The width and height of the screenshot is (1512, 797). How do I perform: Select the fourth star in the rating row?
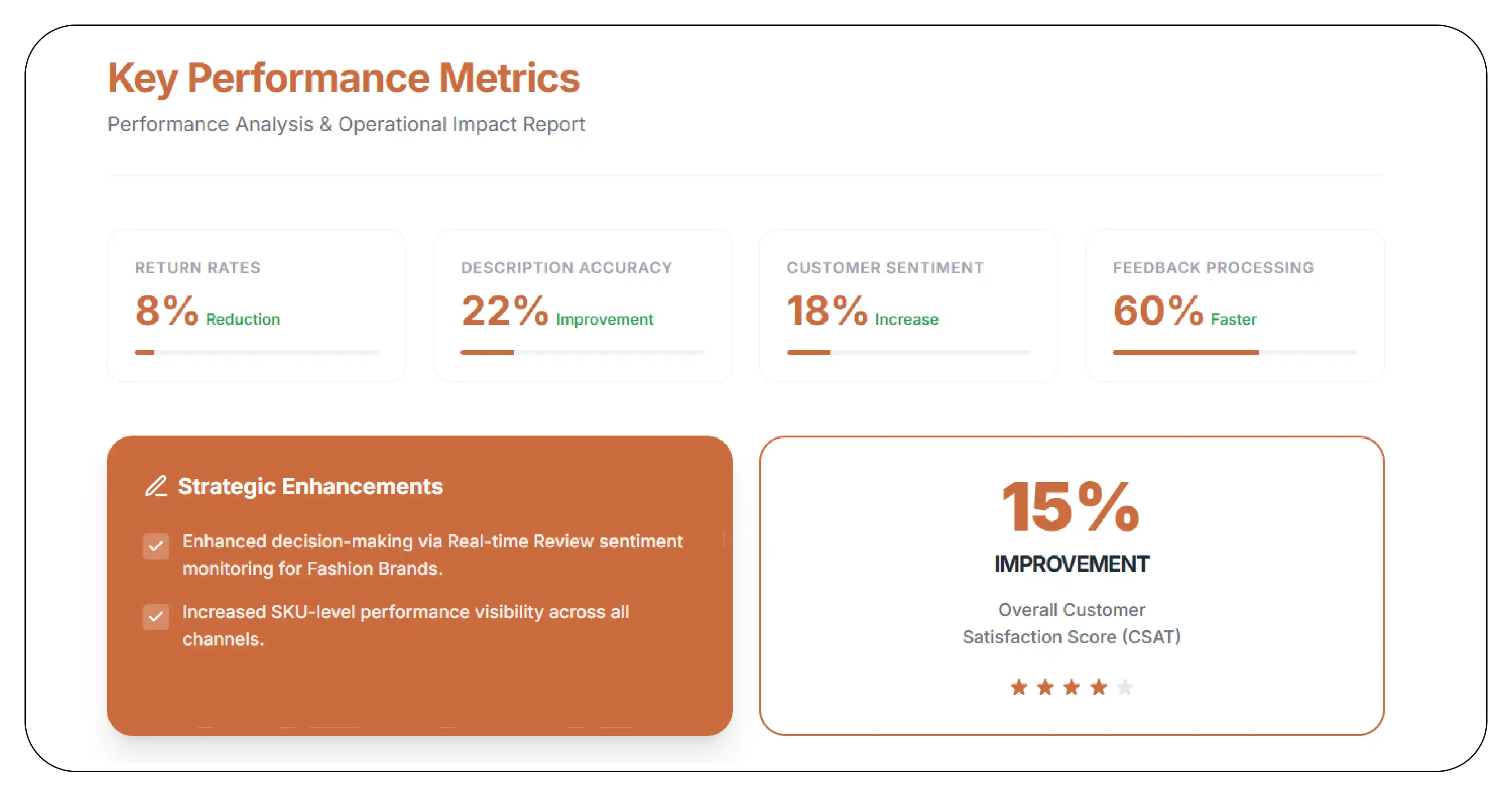tap(1098, 686)
